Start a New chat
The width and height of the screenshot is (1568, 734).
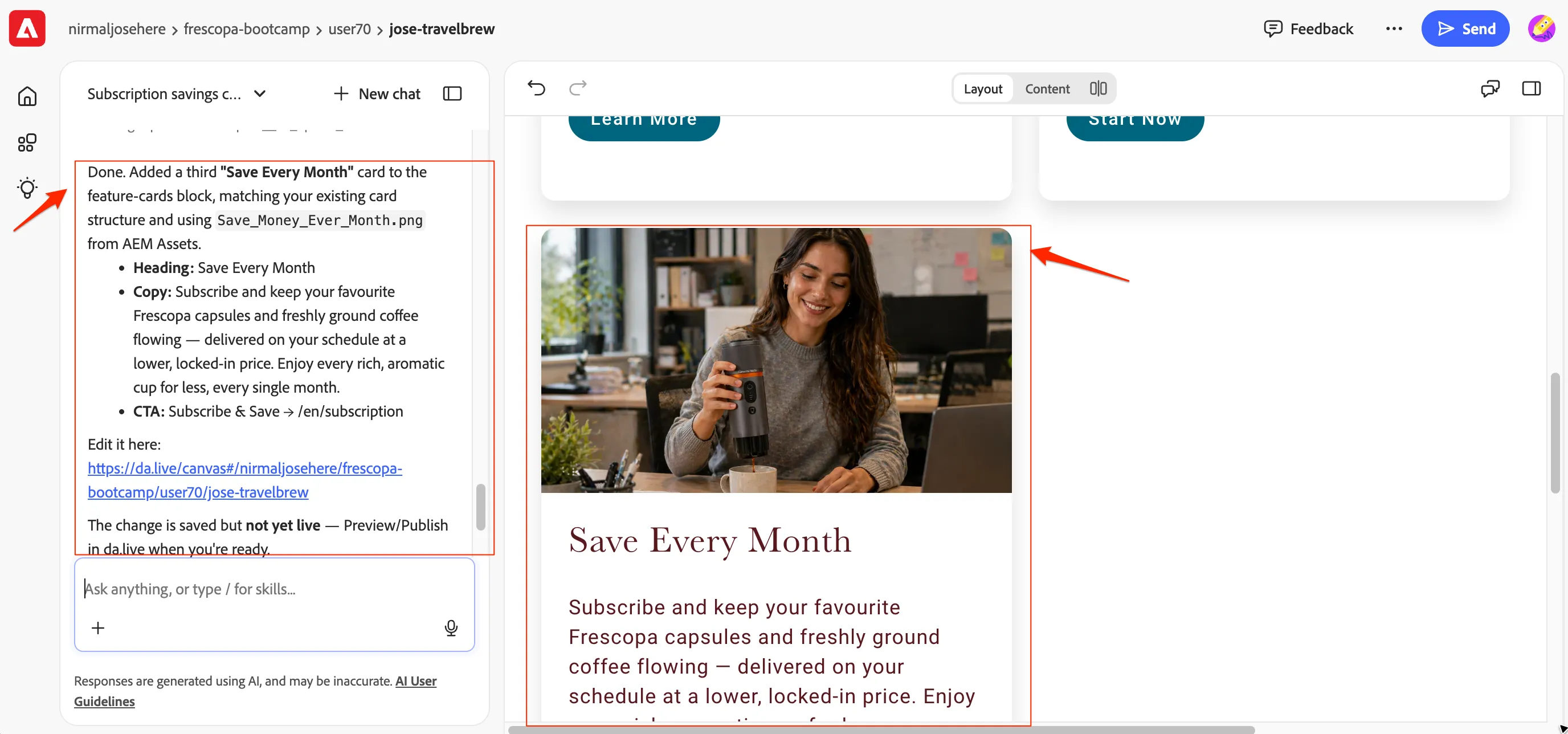pos(377,93)
